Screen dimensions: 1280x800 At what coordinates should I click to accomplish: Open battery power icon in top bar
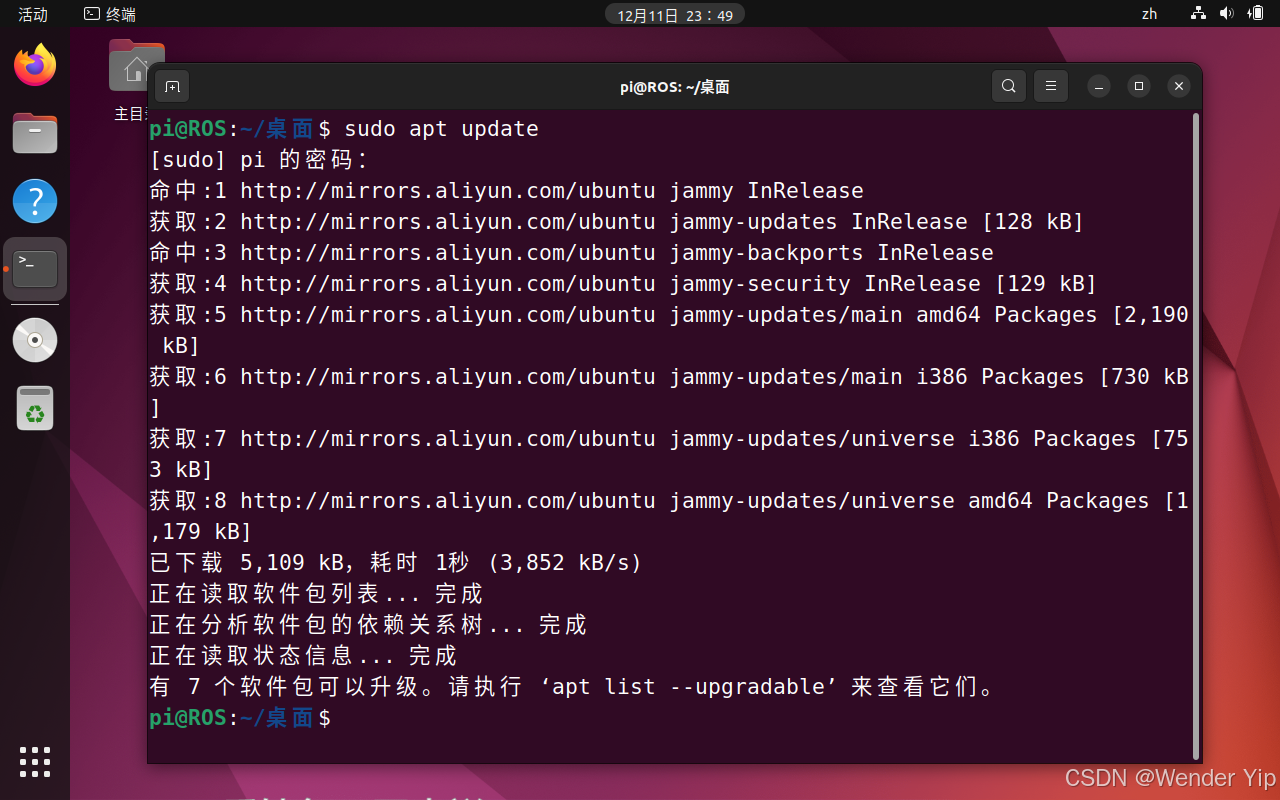coord(1256,14)
